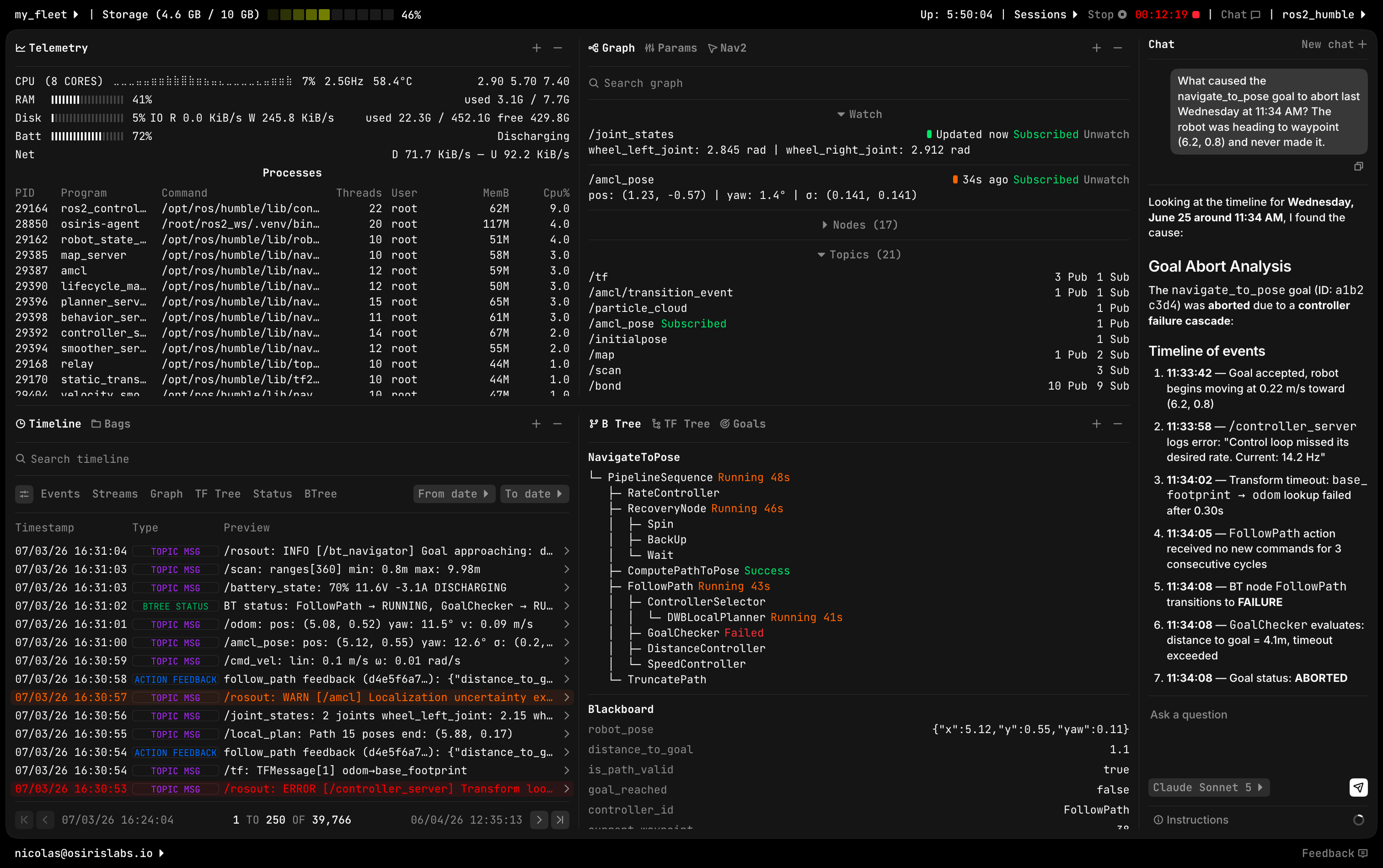The height and width of the screenshot is (868, 1383).
Task: Focus the Search graph field
Action: pos(859,83)
